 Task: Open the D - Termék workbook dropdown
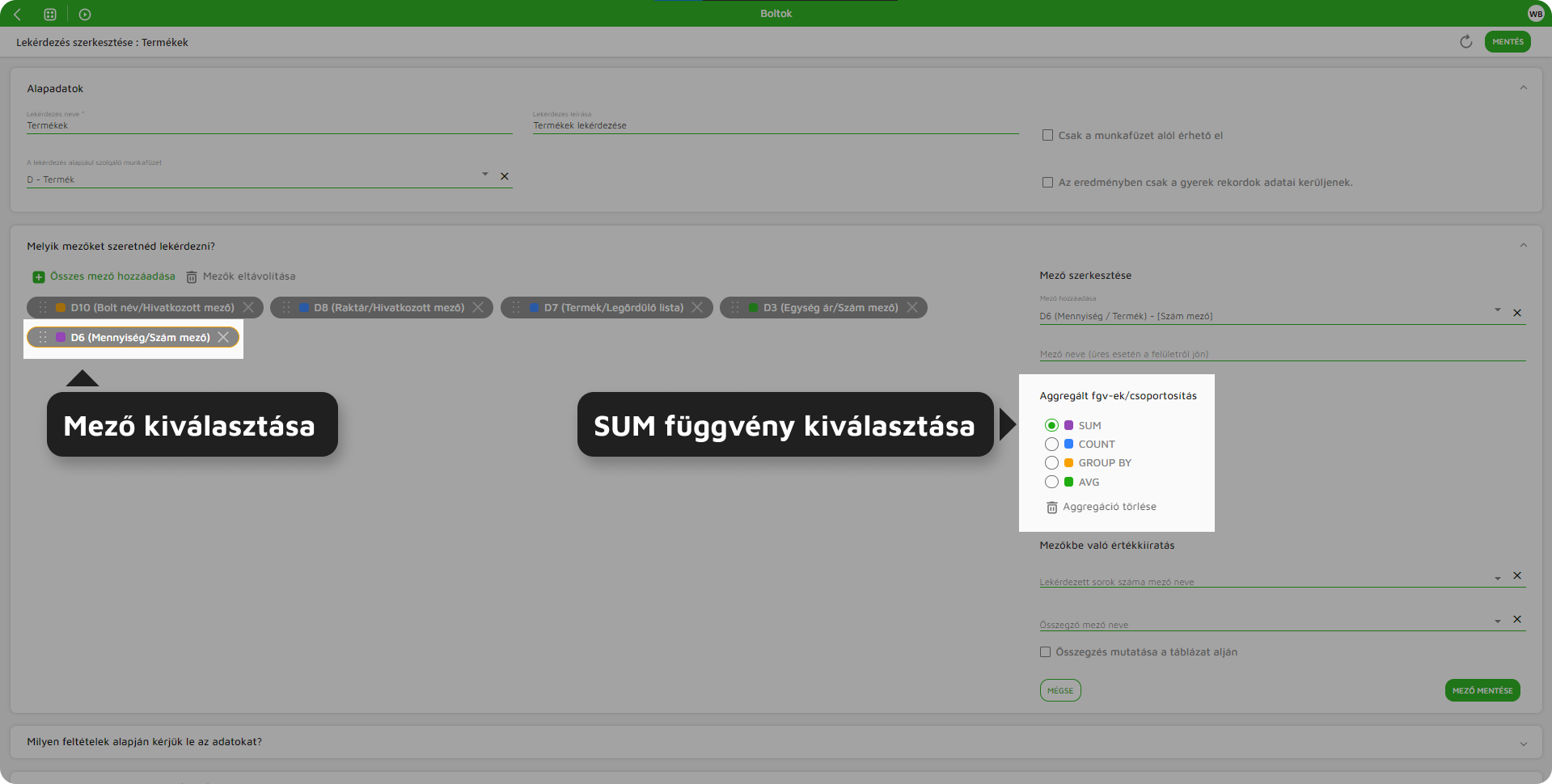[x=485, y=175]
